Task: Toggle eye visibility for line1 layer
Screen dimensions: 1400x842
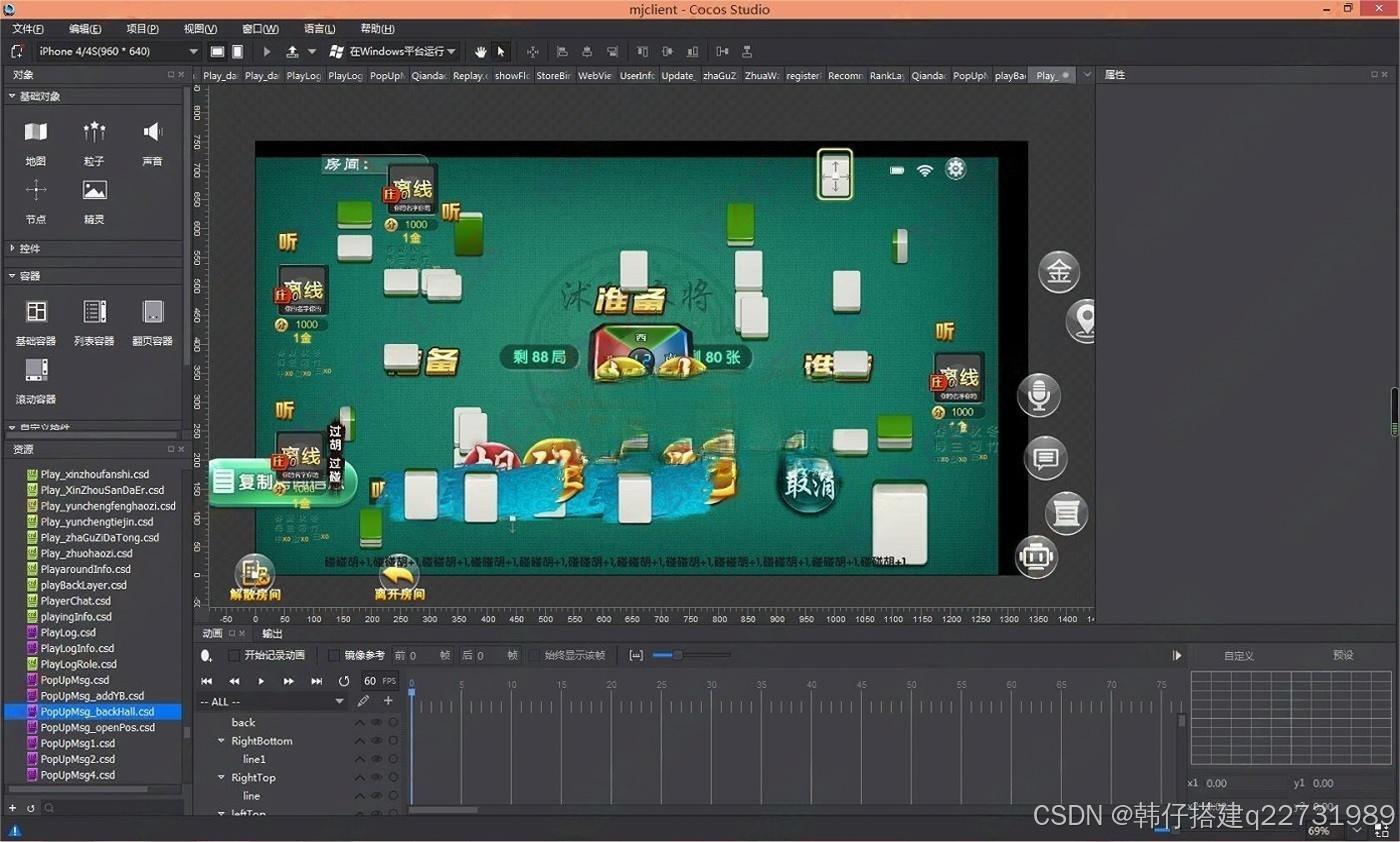Action: click(377, 759)
